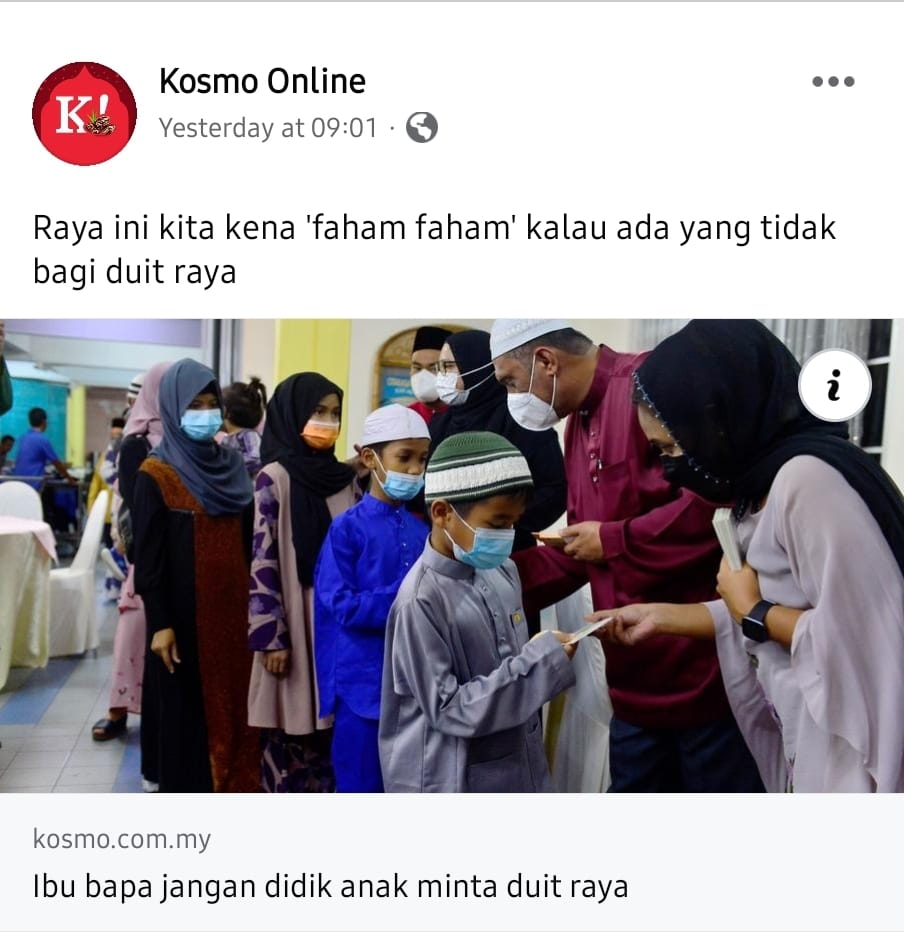Open headline 'Ibu bapa jangan didik anak minta duit raya'
The image size is (904, 935).
point(330,886)
